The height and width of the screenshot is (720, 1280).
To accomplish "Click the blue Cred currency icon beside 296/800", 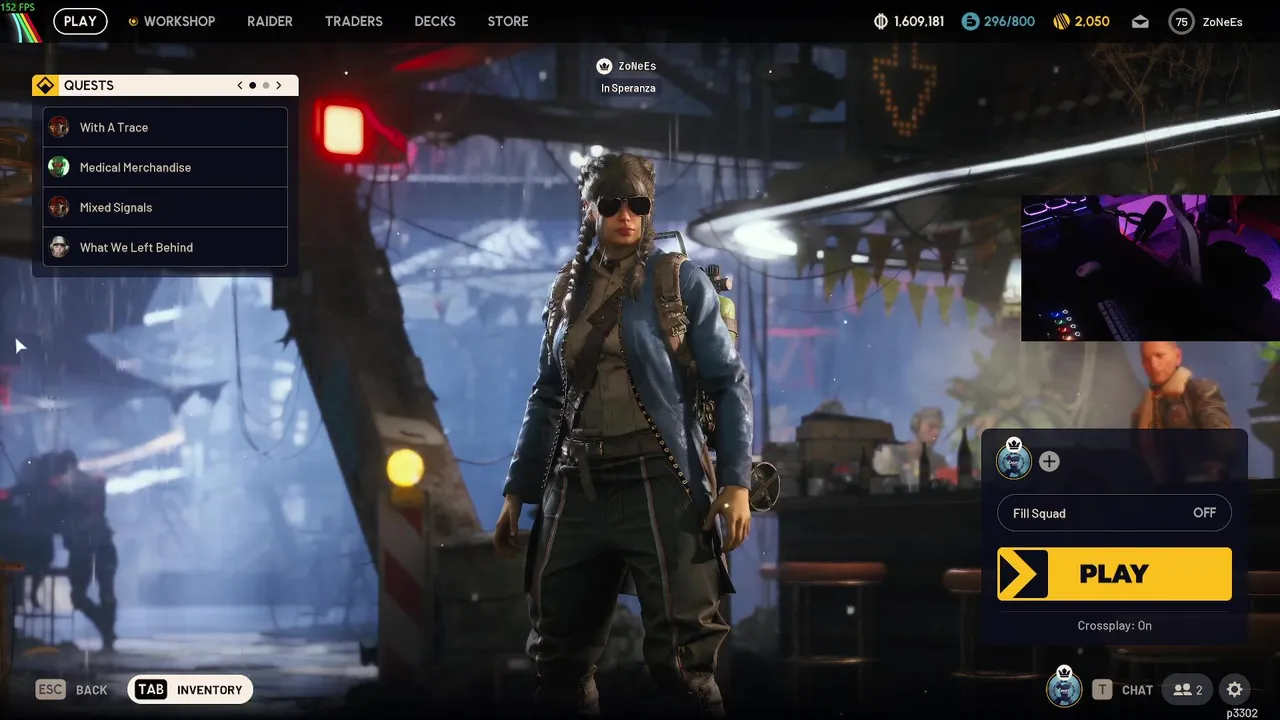I will [x=970, y=21].
